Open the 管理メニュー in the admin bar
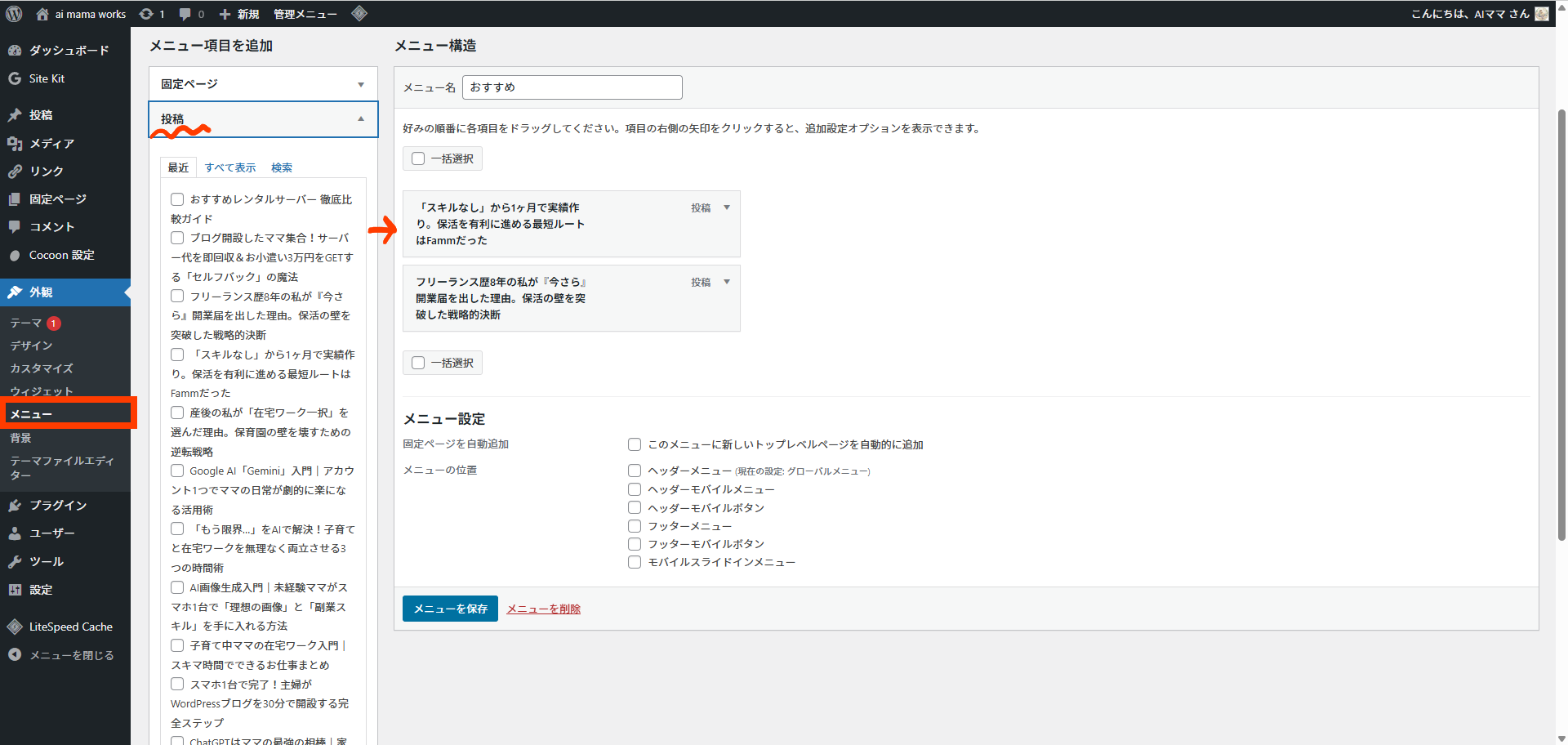 [305, 13]
